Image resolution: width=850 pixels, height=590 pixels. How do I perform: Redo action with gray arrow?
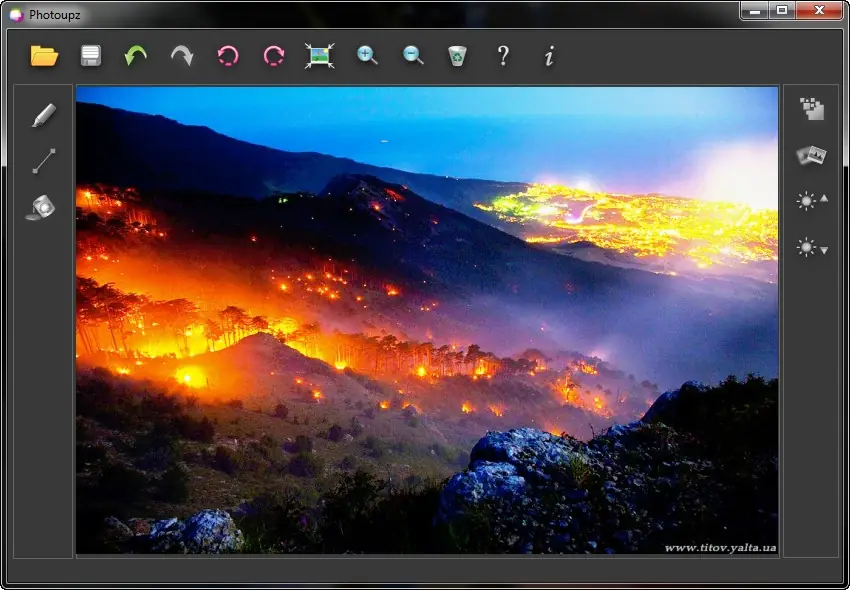click(x=182, y=55)
